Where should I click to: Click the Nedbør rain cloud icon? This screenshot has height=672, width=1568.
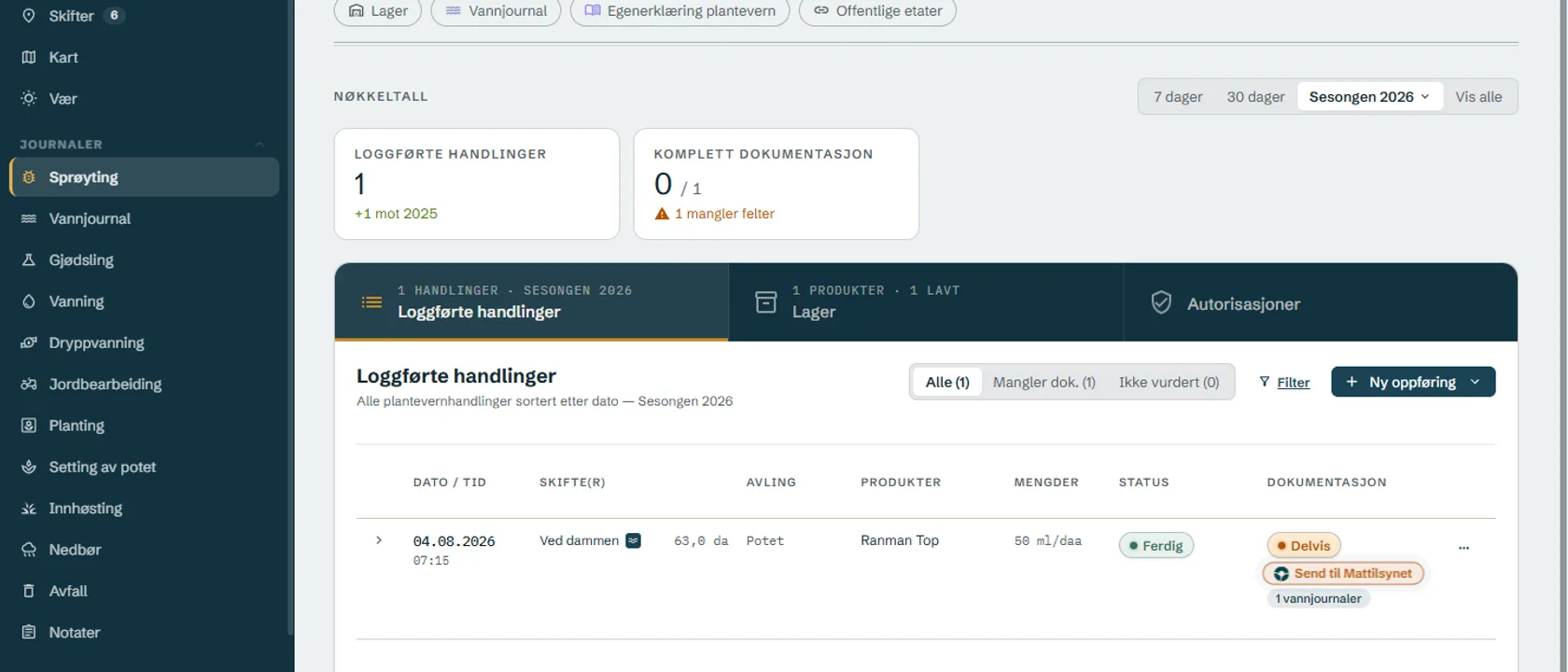(29, 550)
